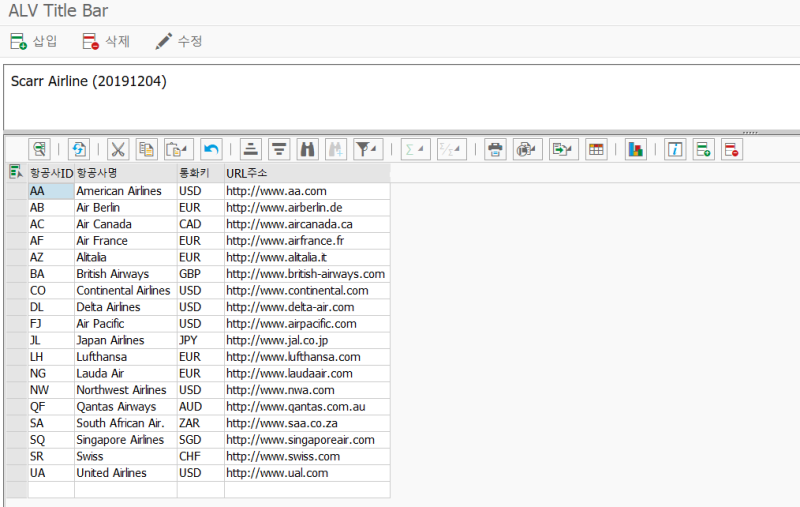The image size is (800, 507).
Task: Click 'http://www.ual.com' URL cell
Action: (307, 473)
